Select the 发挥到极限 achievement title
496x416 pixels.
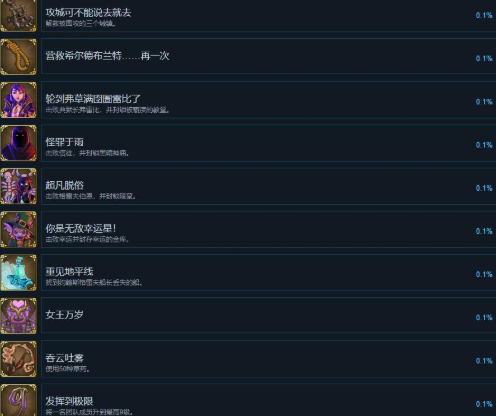coord(69,401)
